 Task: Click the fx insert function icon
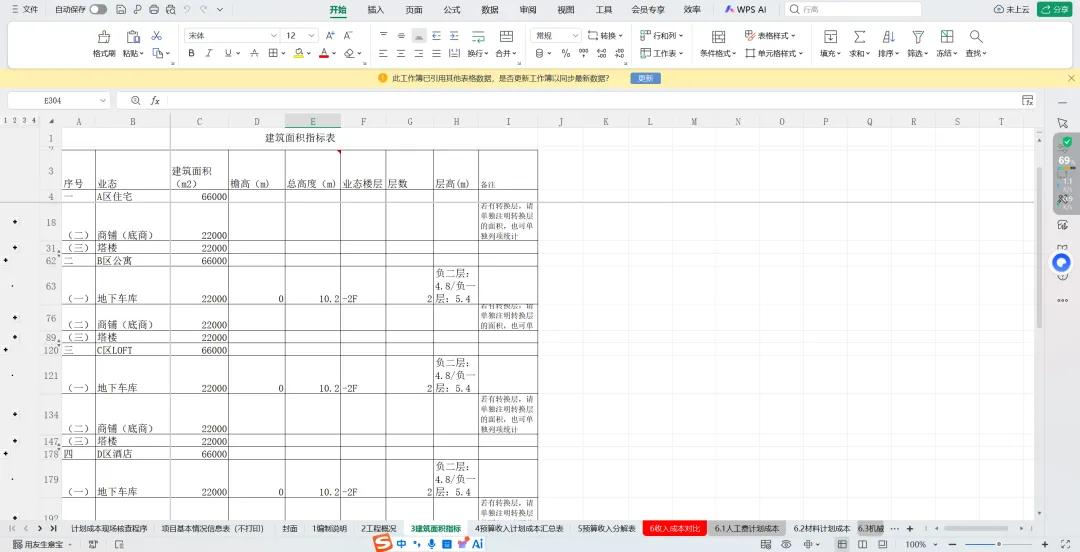(x=155, y=101)
